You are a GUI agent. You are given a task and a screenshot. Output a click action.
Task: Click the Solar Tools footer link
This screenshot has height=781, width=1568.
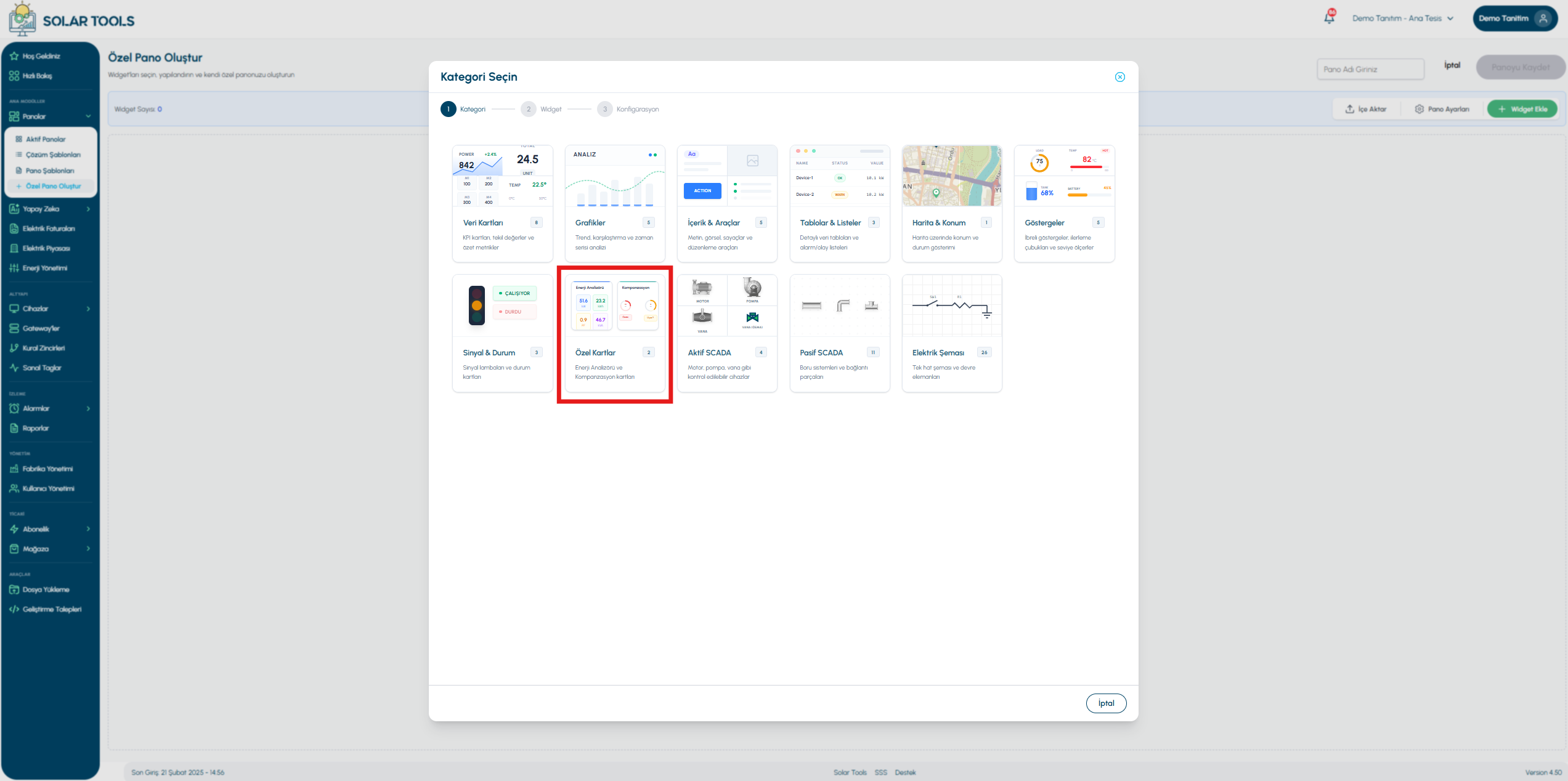850,772
